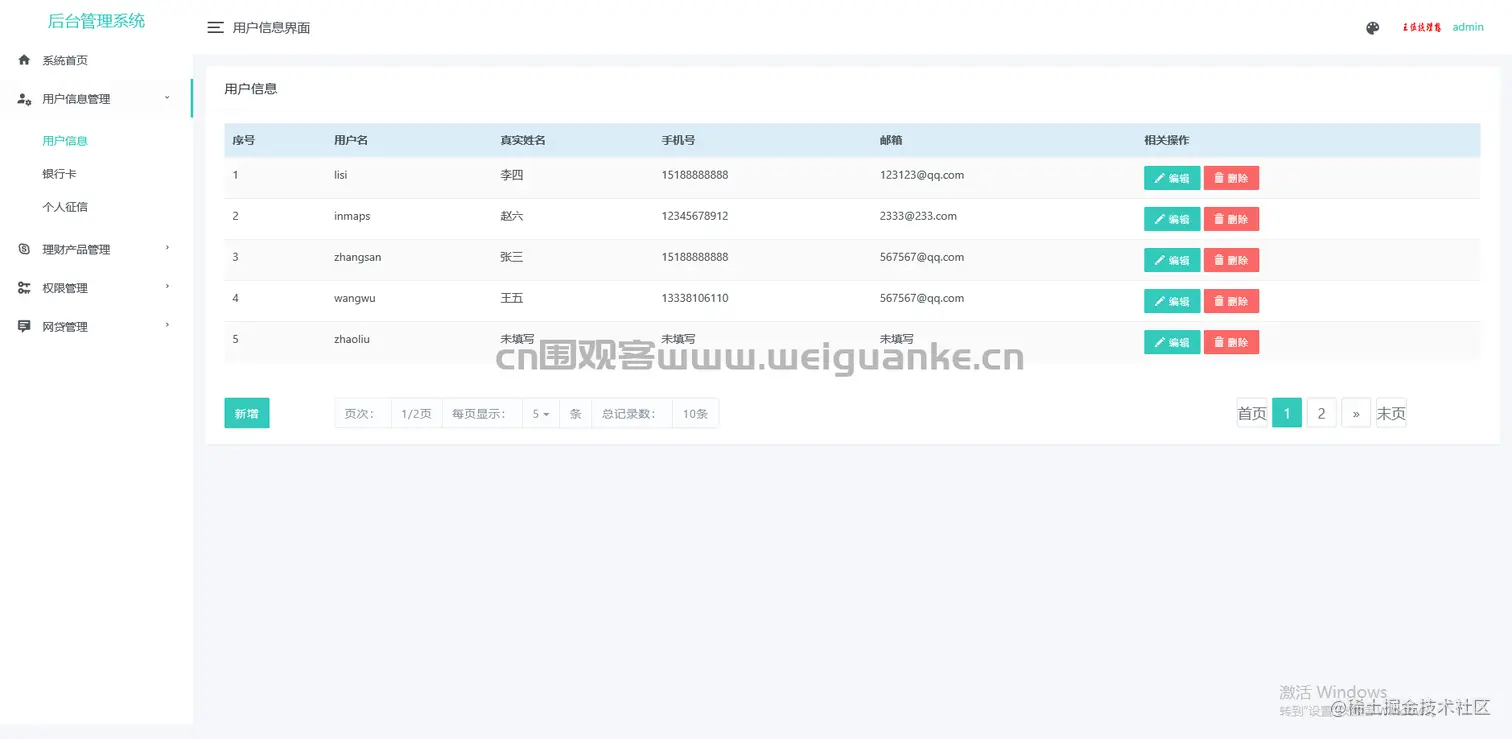The image size is (1512, 739).
Task: Click the admin username link
Action: pos(1468,27)
